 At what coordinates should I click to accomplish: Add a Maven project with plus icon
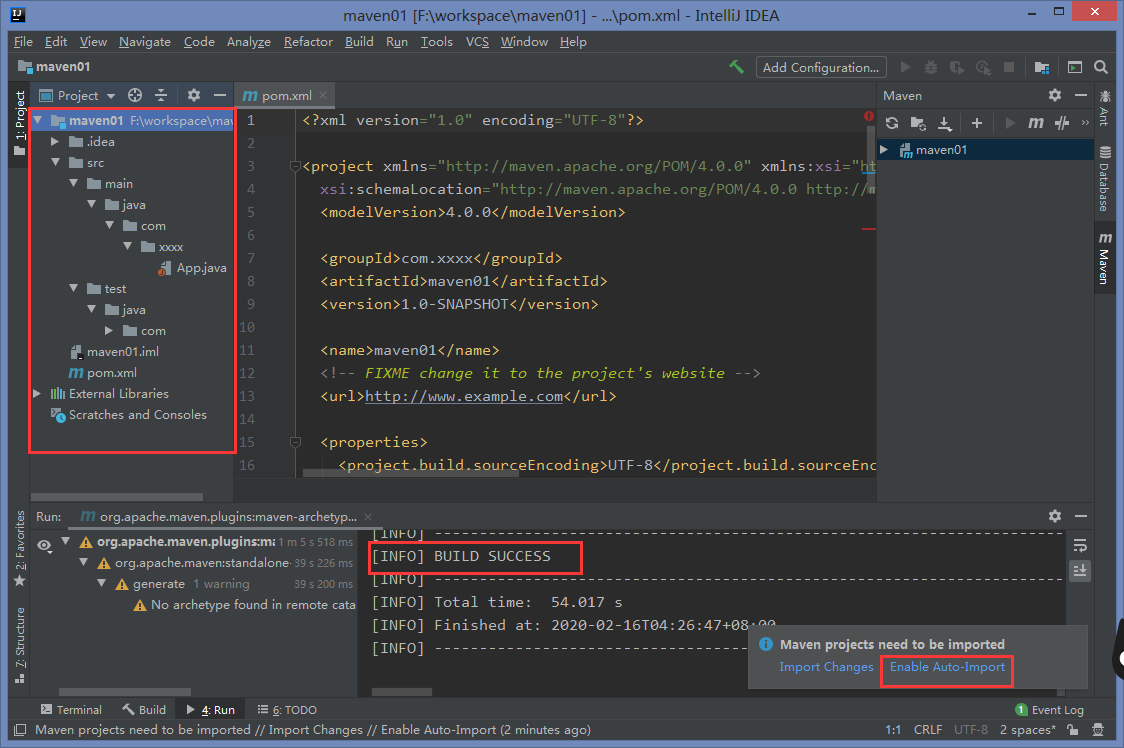pyautogui.click(x=977, y=123)
